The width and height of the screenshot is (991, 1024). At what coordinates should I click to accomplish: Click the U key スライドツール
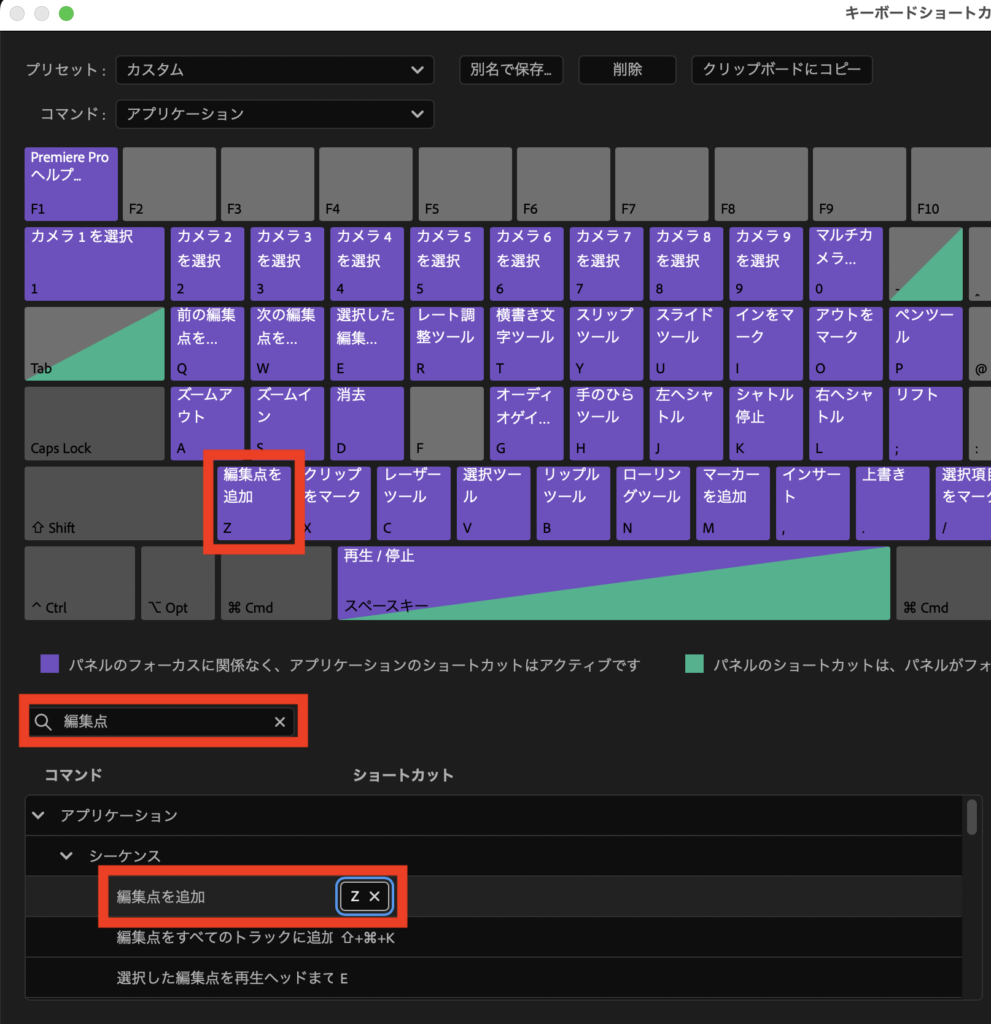[686, 344]
